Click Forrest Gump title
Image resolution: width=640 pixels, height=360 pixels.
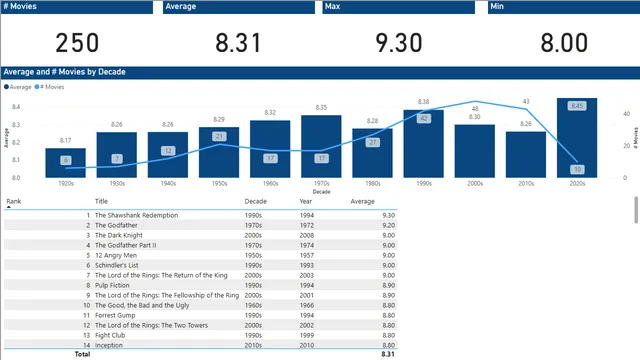(x=115, y=315)
